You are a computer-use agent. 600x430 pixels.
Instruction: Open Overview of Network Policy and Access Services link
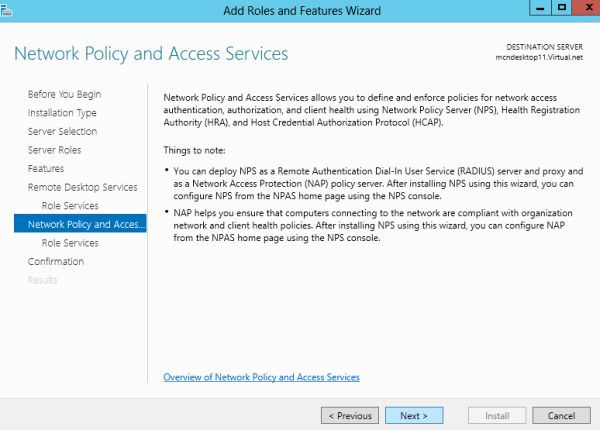point(261,377)
